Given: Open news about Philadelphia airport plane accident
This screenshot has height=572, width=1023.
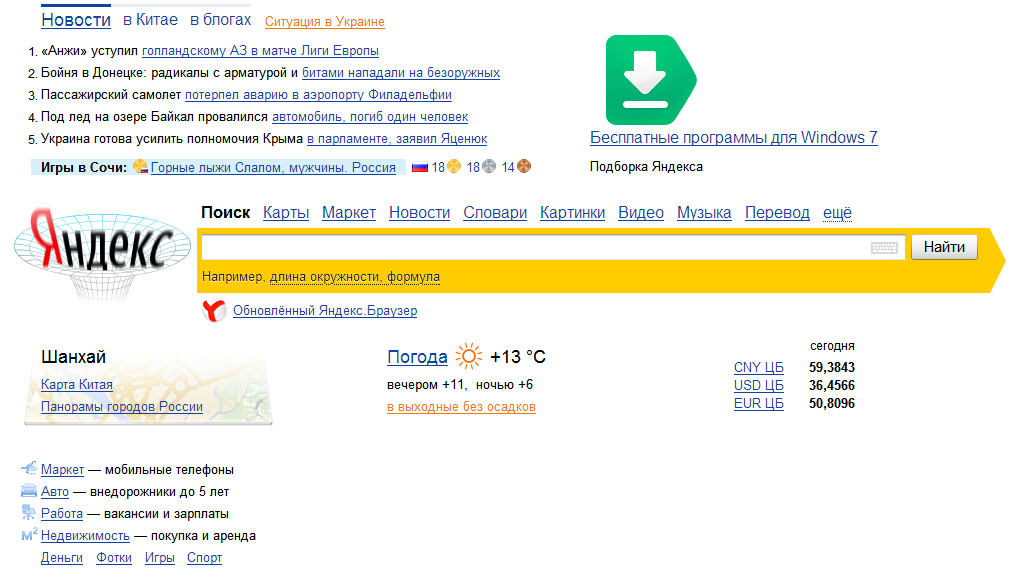Looking at the screenshot, I should point(318,95).
